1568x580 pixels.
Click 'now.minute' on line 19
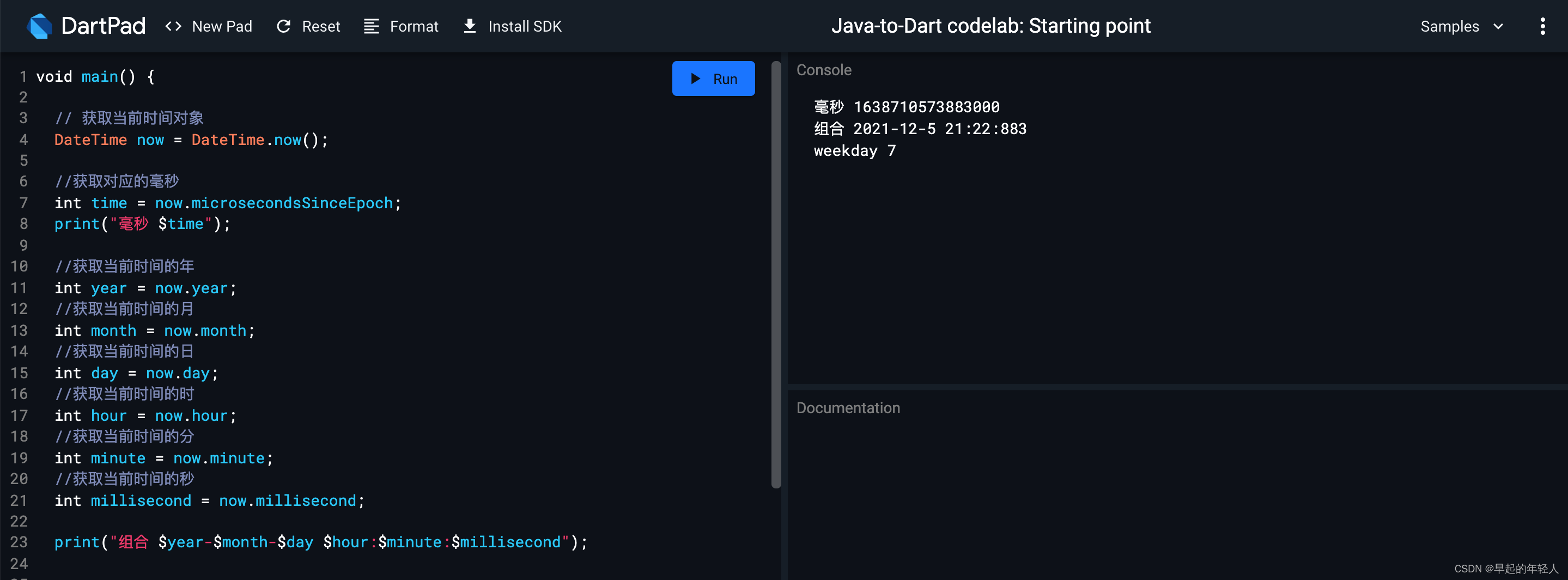point(219,459)
